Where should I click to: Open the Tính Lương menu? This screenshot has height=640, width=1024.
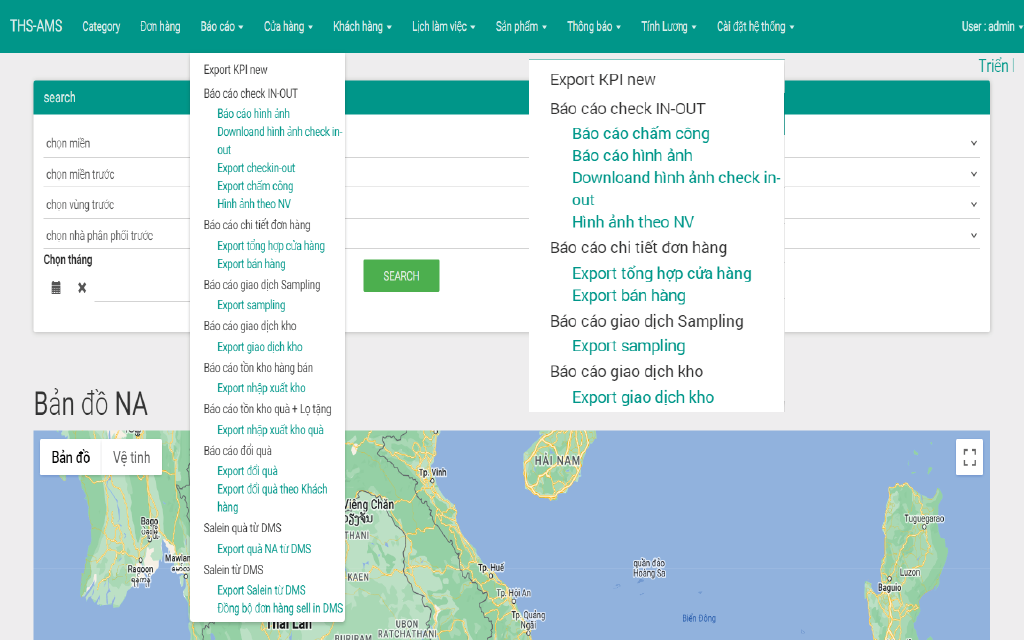(x=669, y=27)
